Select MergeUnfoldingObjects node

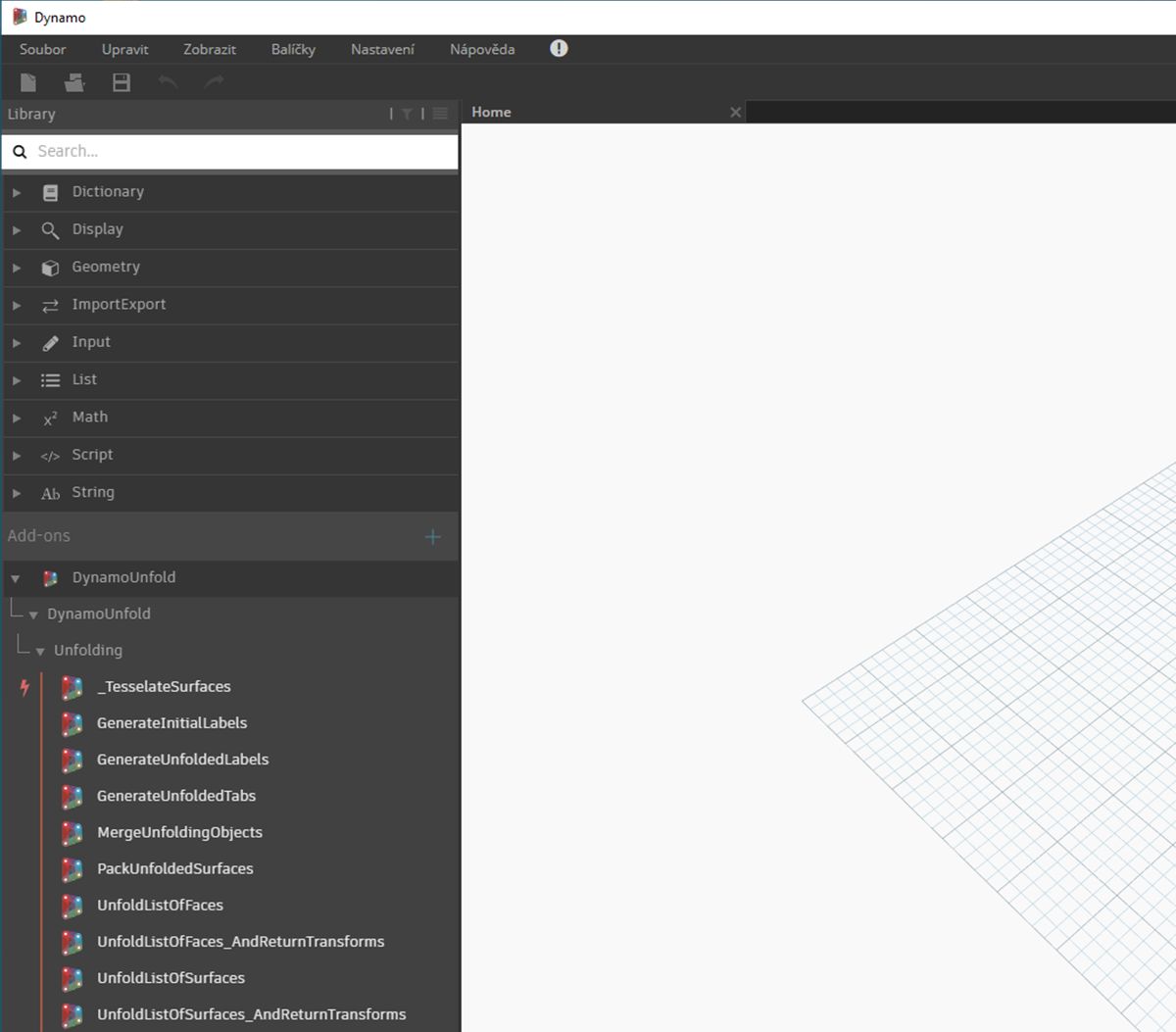[x=179, y=832]
